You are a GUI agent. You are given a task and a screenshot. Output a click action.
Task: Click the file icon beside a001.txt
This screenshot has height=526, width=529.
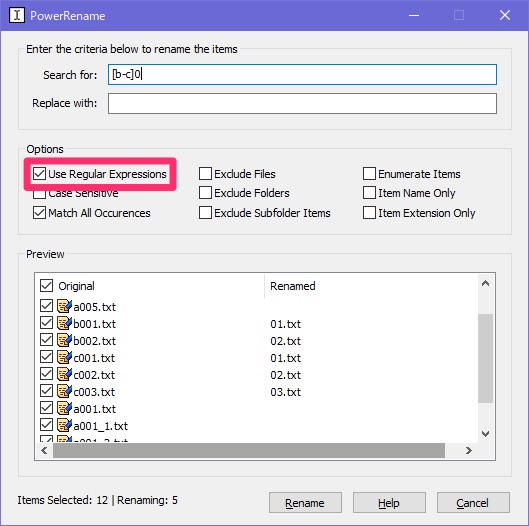pos(64,408)
